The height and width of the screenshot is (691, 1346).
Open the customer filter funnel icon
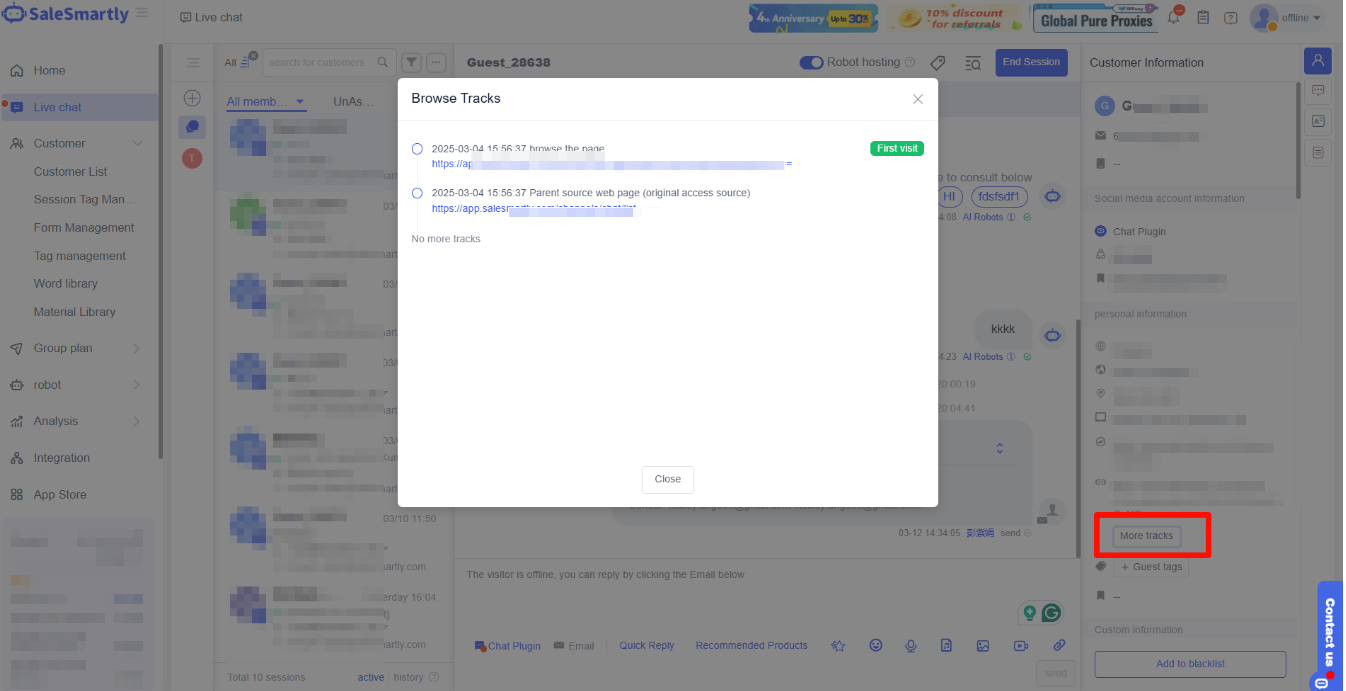tap(411, 62)
